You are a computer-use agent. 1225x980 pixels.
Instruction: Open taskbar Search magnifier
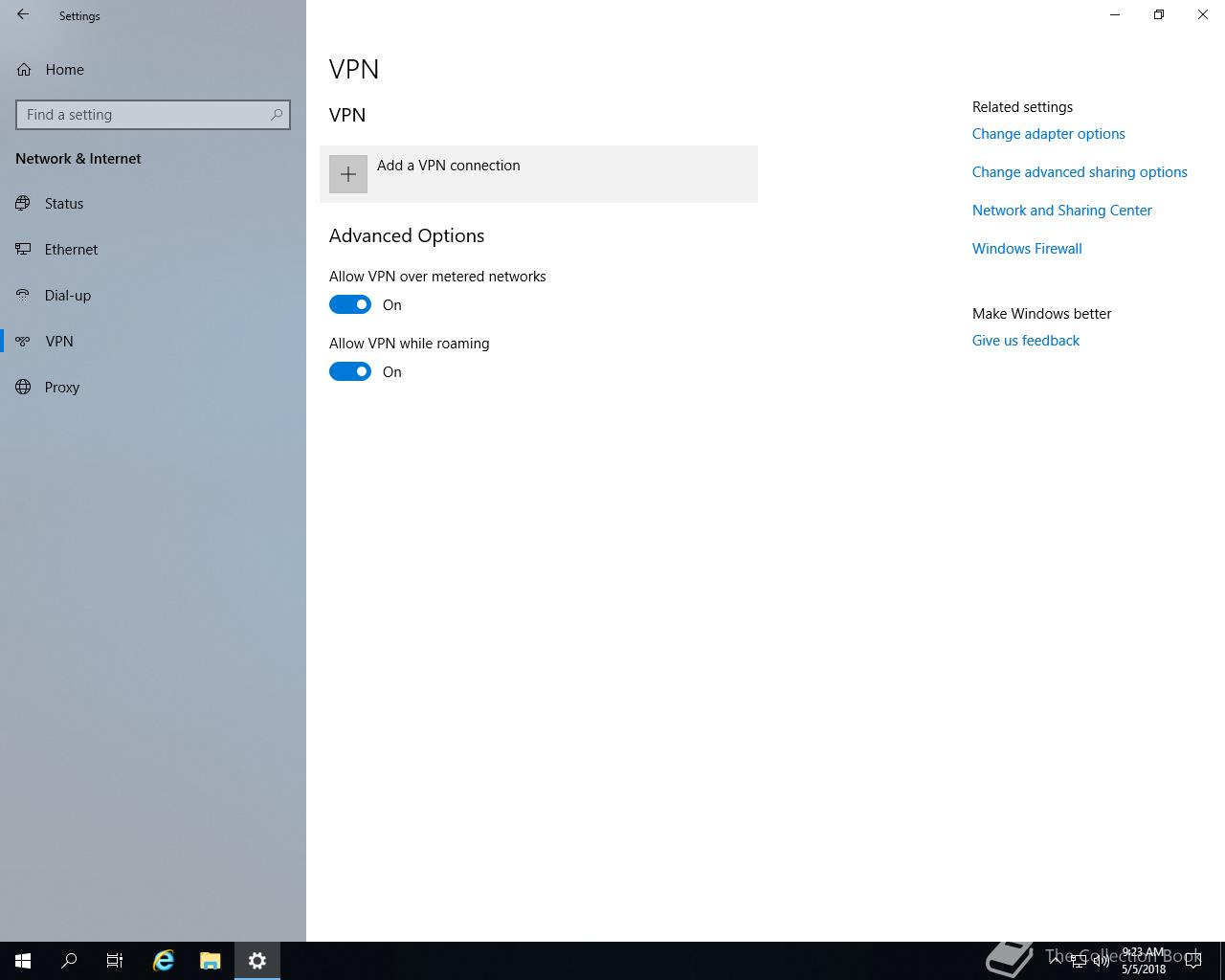pos(69,961)
